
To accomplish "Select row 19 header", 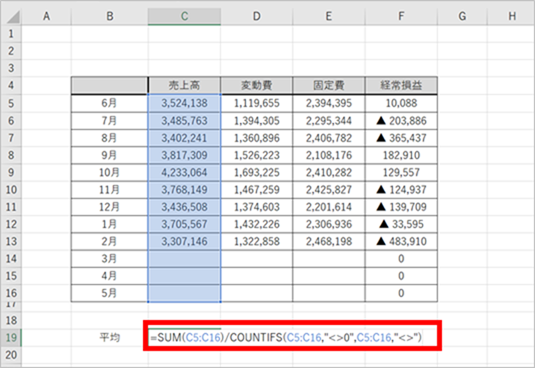I will pyautogui.click(x=11, y=337).
